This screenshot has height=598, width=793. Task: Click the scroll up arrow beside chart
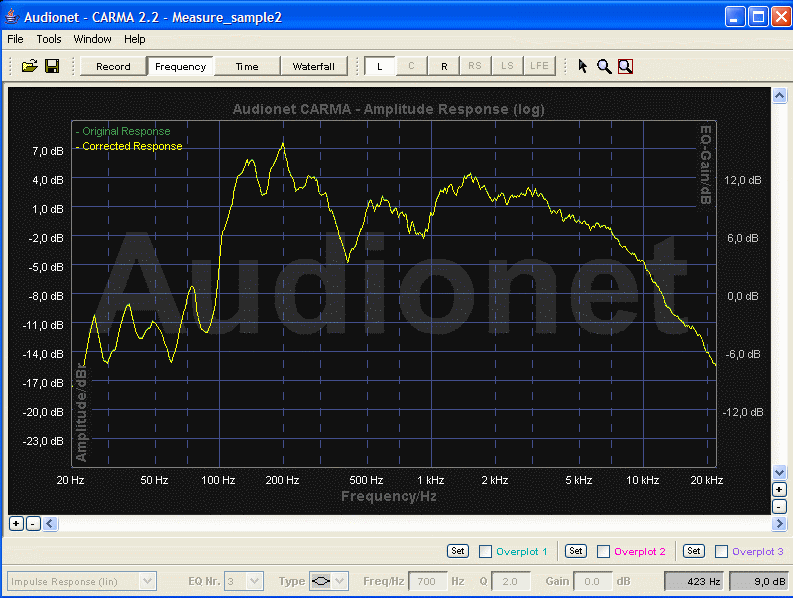click(x=779, y=95)
